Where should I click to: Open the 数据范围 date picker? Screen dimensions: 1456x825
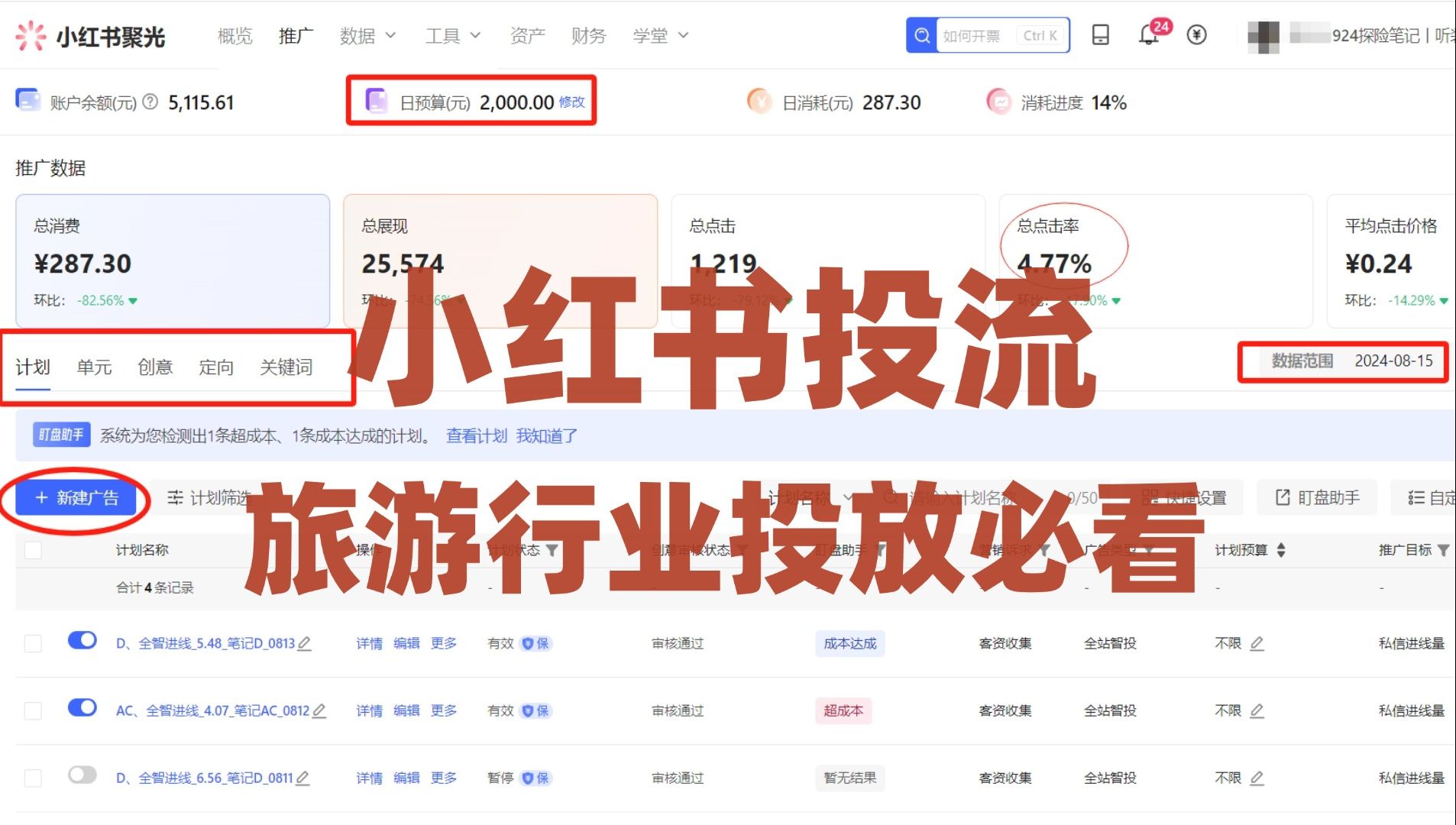click(x=1352, y=361)
